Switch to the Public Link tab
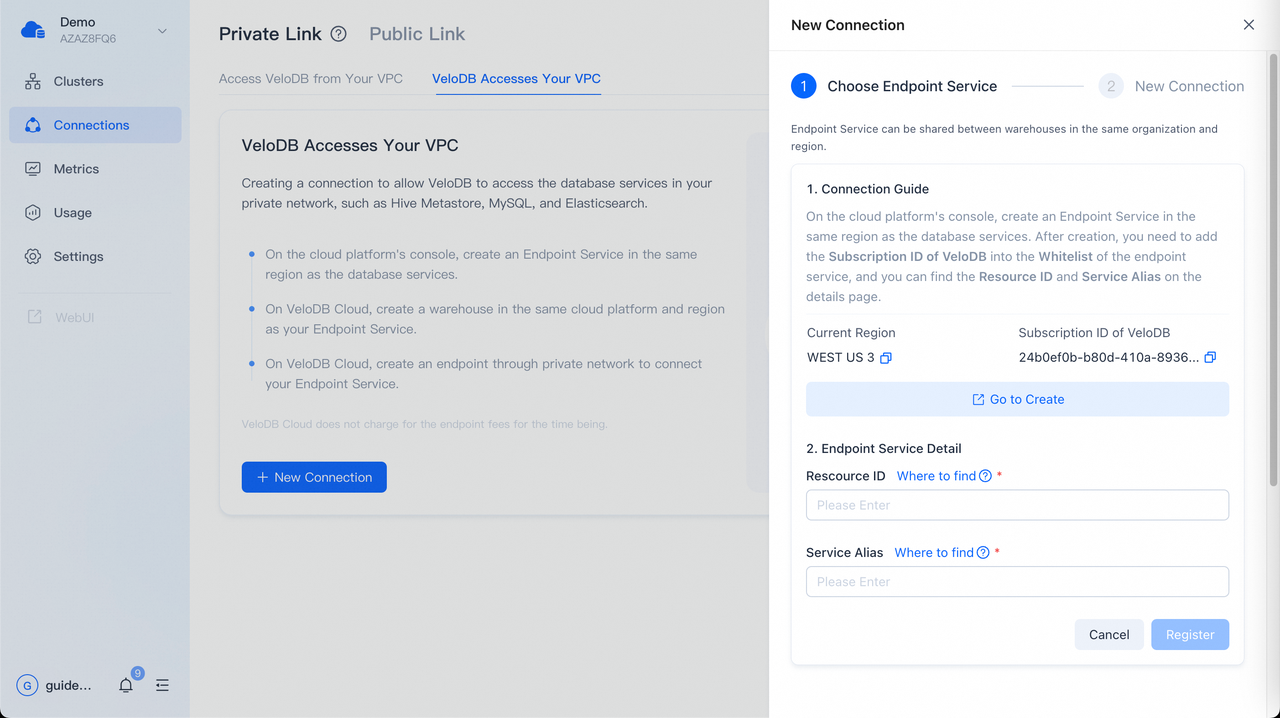This screenshot has height=718, width=1280. click(x=417, y=34)
